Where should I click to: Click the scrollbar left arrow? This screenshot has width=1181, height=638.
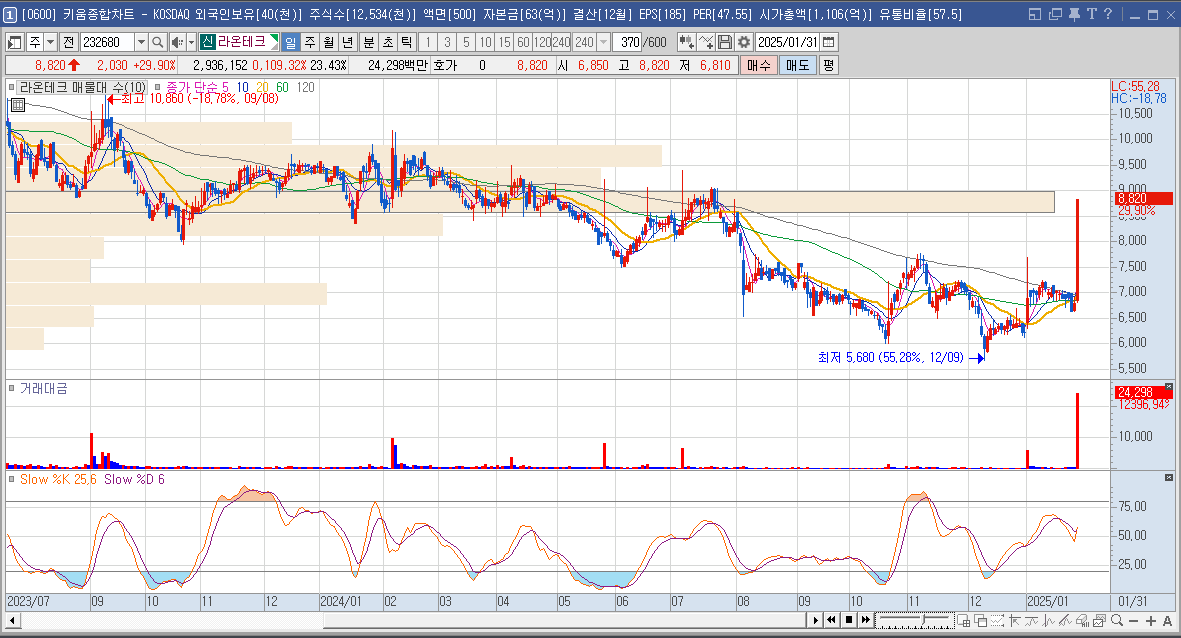click(x=12, y=621)
